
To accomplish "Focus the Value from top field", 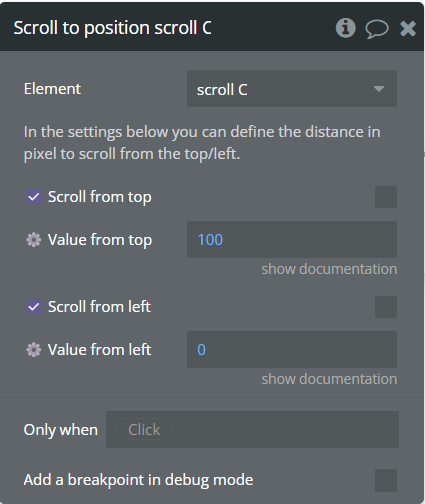I will pyautogui.click(x=292, y=239).
